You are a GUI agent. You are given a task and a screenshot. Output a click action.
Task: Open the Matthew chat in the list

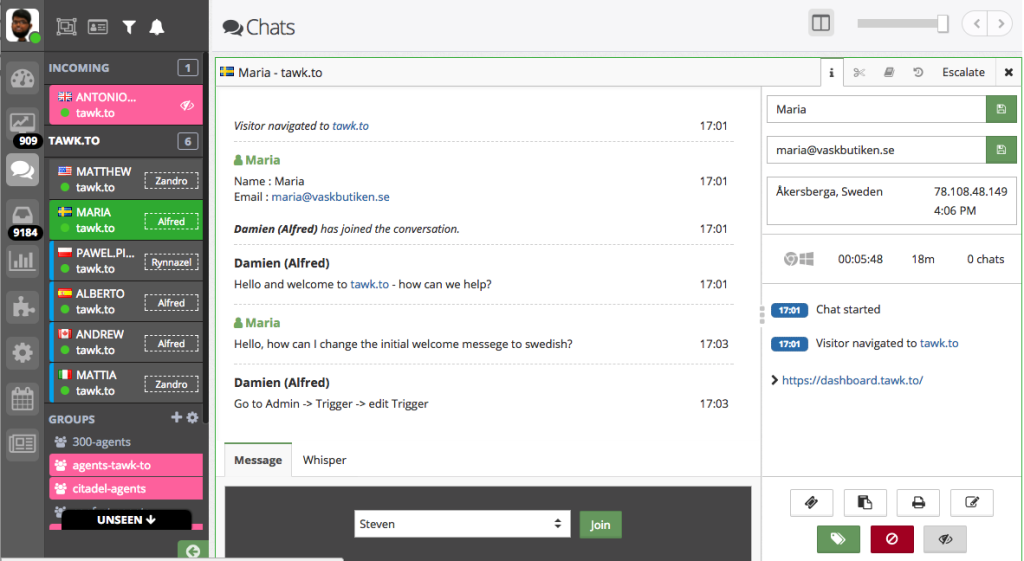[126, 179]
